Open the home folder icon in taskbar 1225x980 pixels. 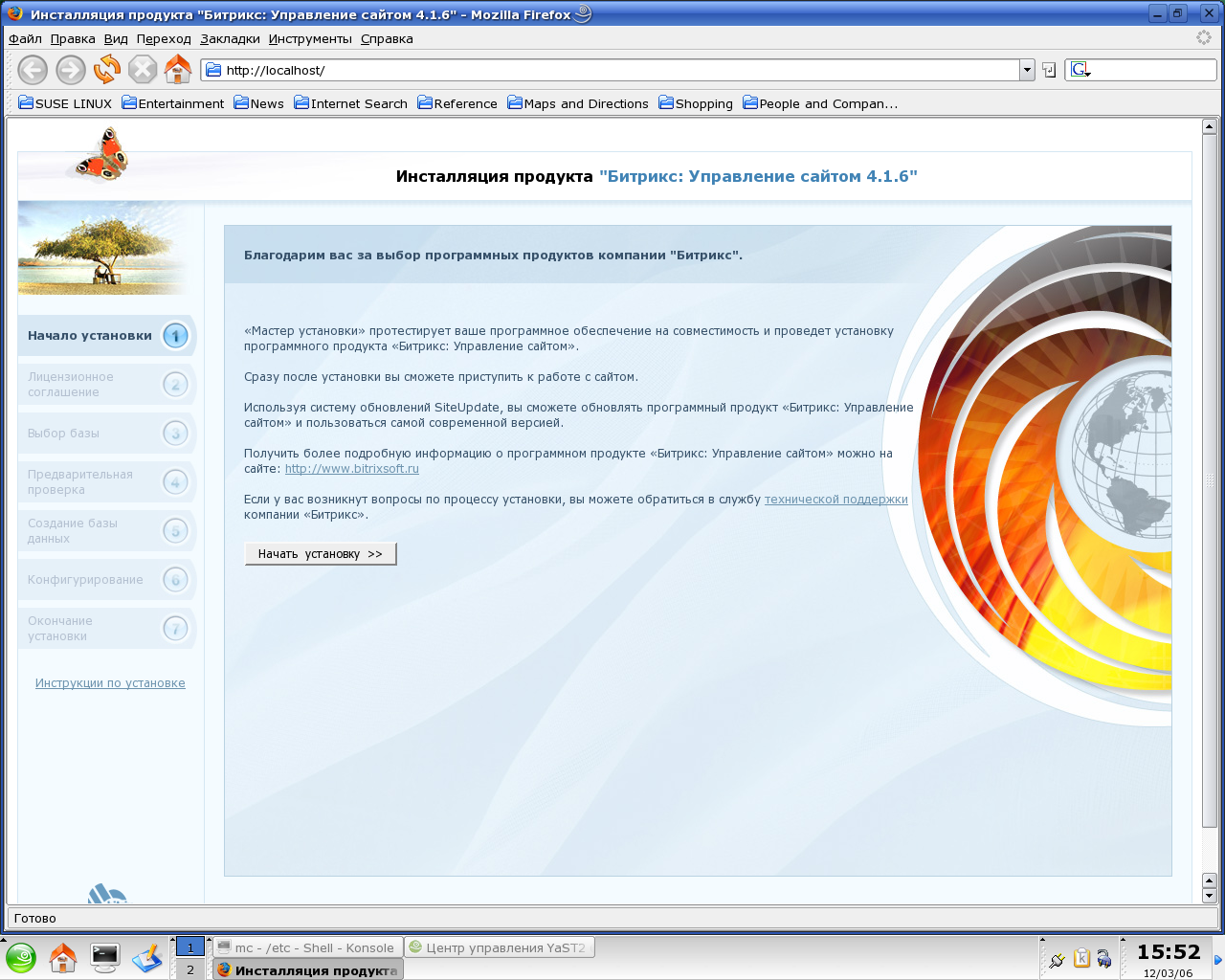63,957
